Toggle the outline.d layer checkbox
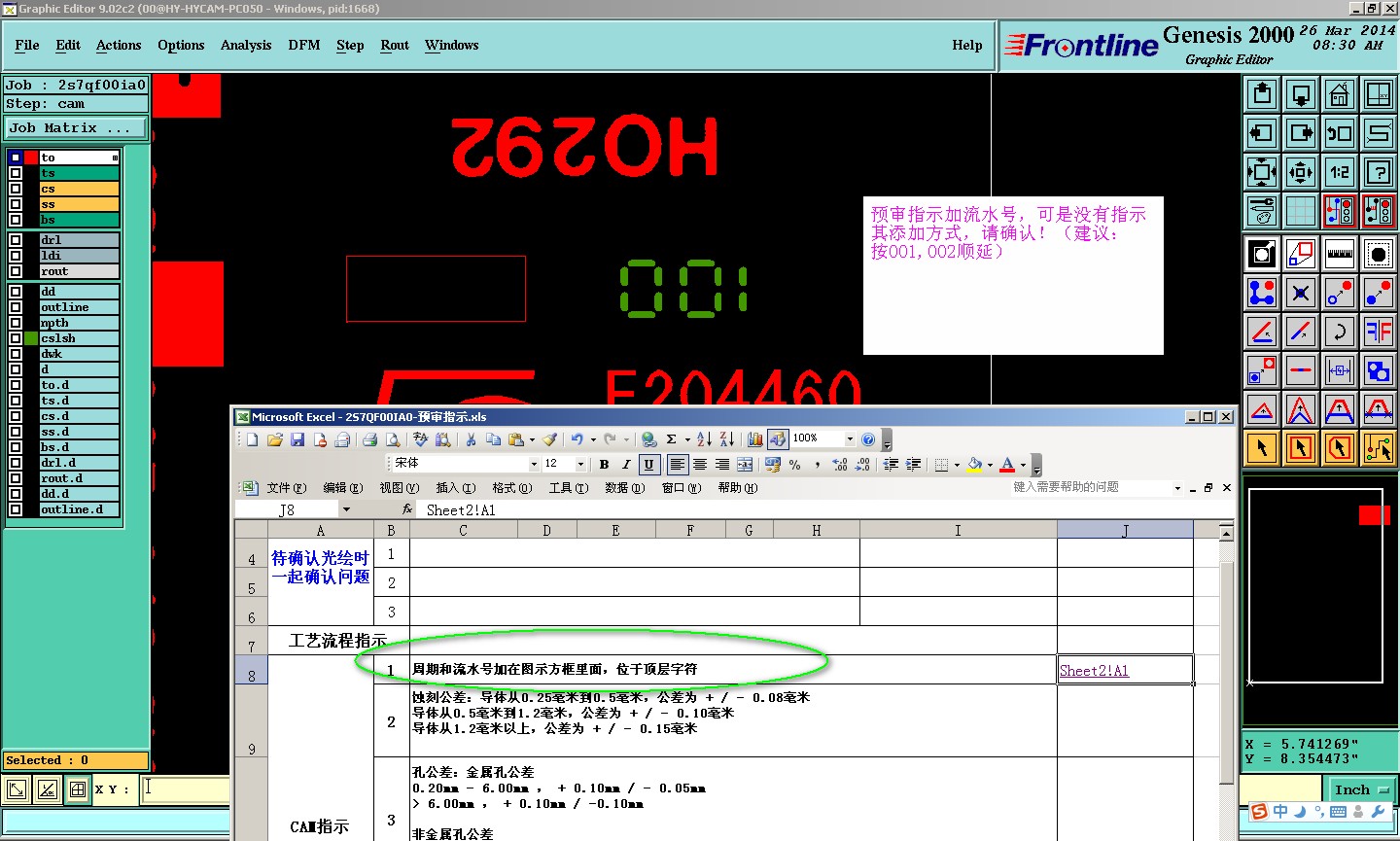This screenshot has height=841, width=1400. click(16, 509)
